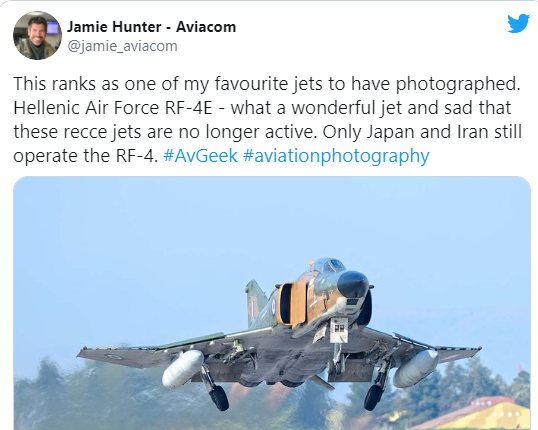Screen dimensions: 538x430
Task: Open the Jamie Hunter - Aviacom display name
Action: (x=151, y=27)
